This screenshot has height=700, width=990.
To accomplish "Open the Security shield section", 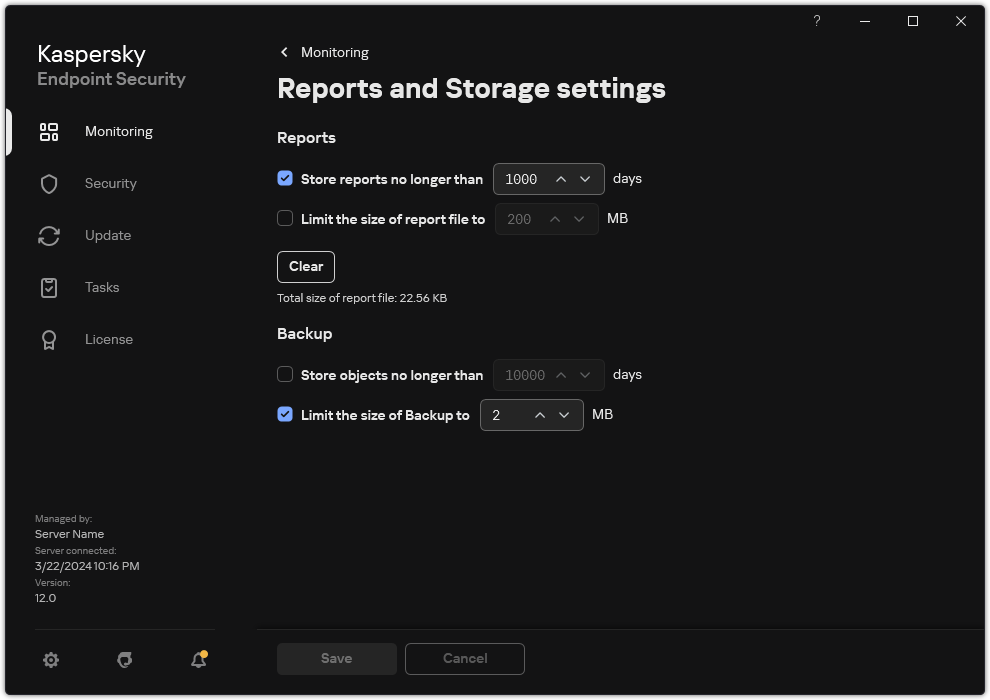I will [x=48, y=183].
